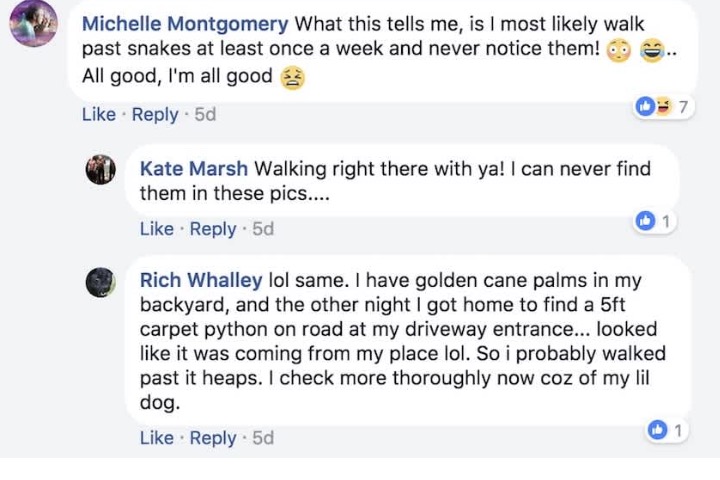Open Rich Whalley's profile avatar

(100, 282)
